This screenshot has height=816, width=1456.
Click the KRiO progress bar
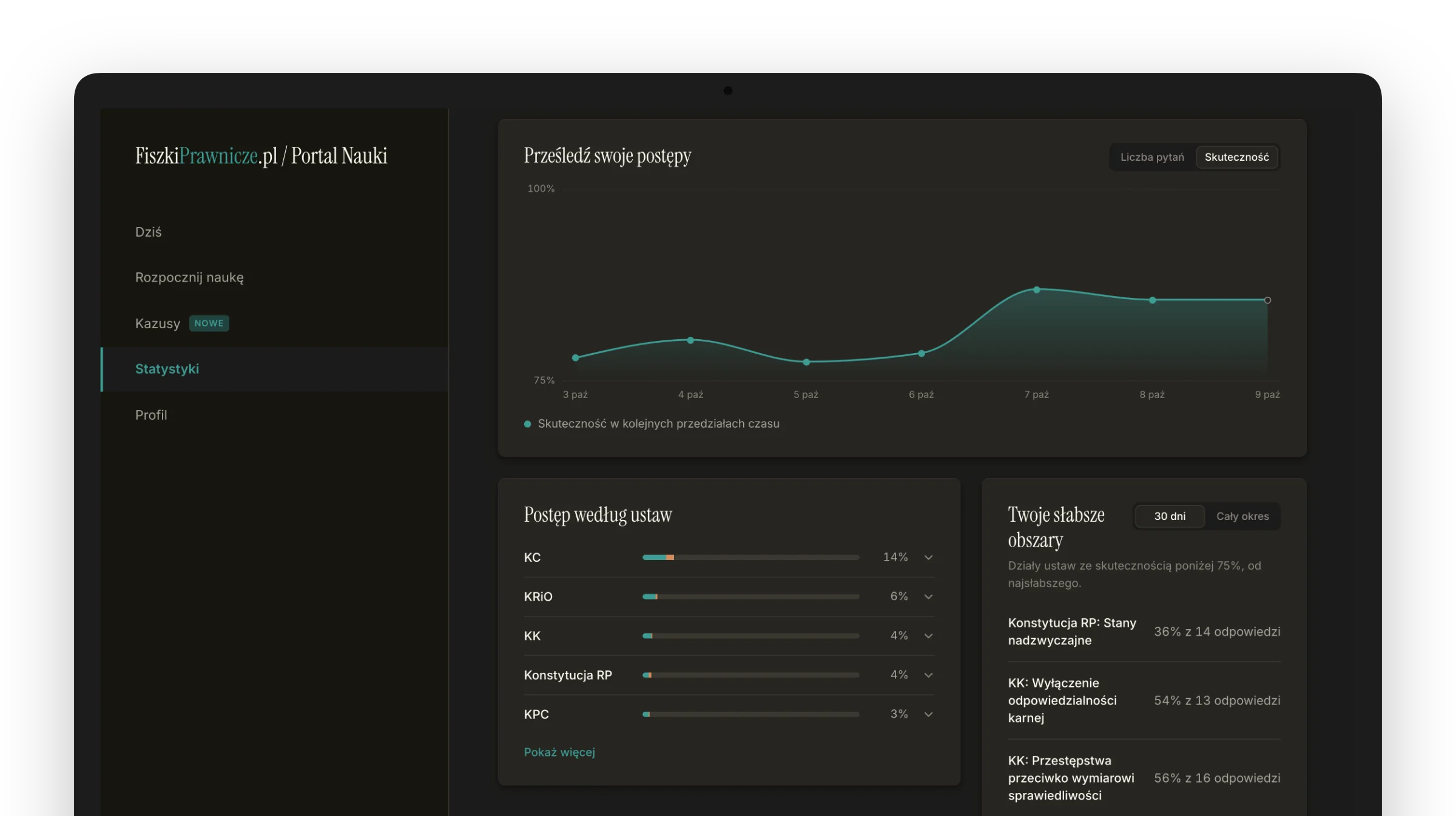click(x=751, y=597)
